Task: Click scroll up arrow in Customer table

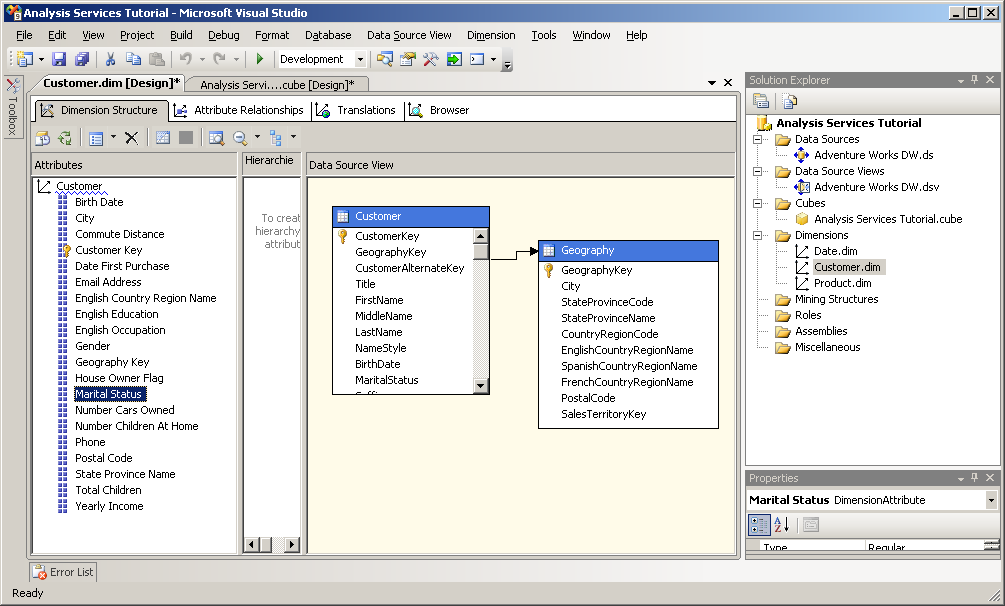Action: [481, 236]
